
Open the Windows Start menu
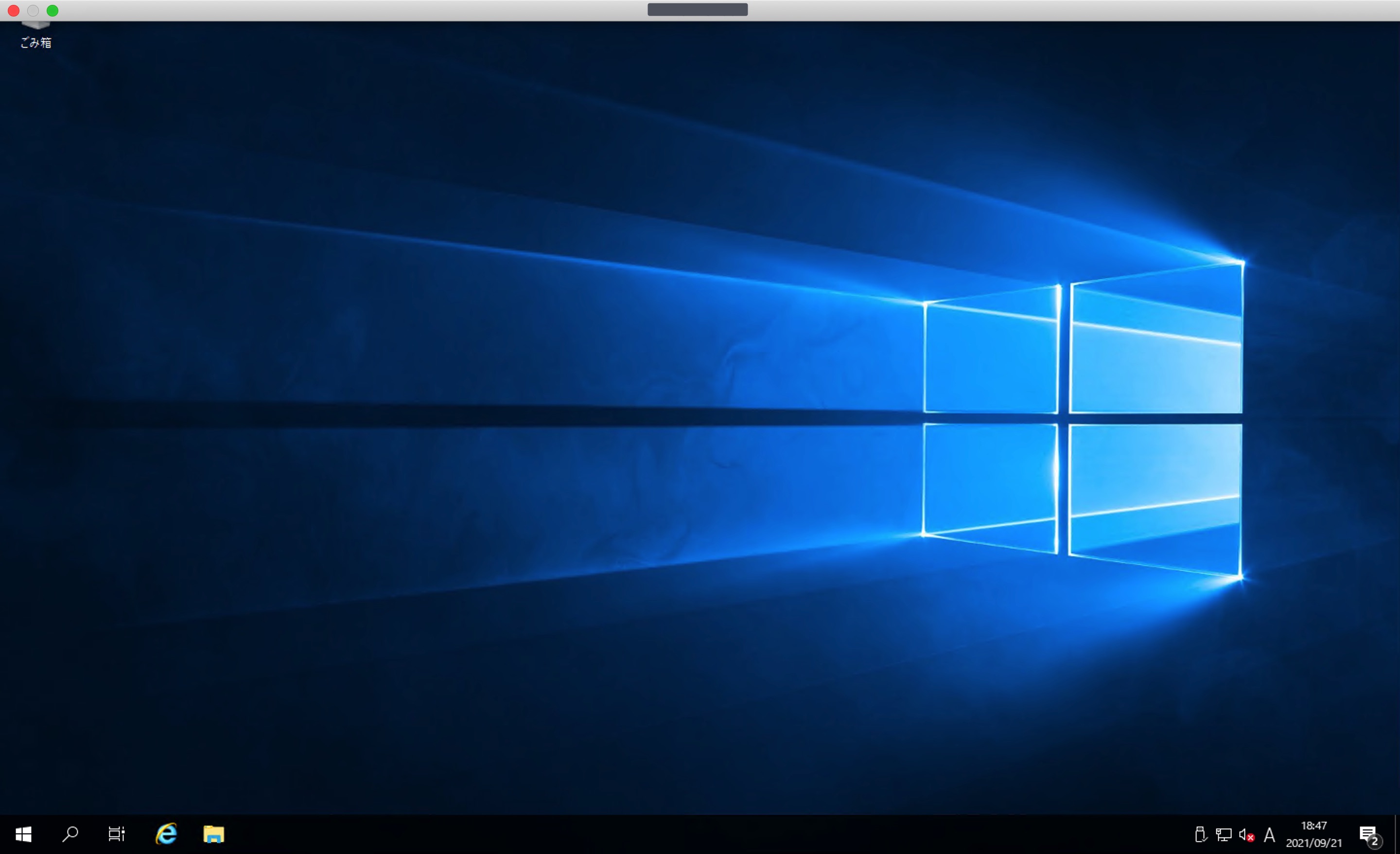pyautogui.click(x=23, y=834)
